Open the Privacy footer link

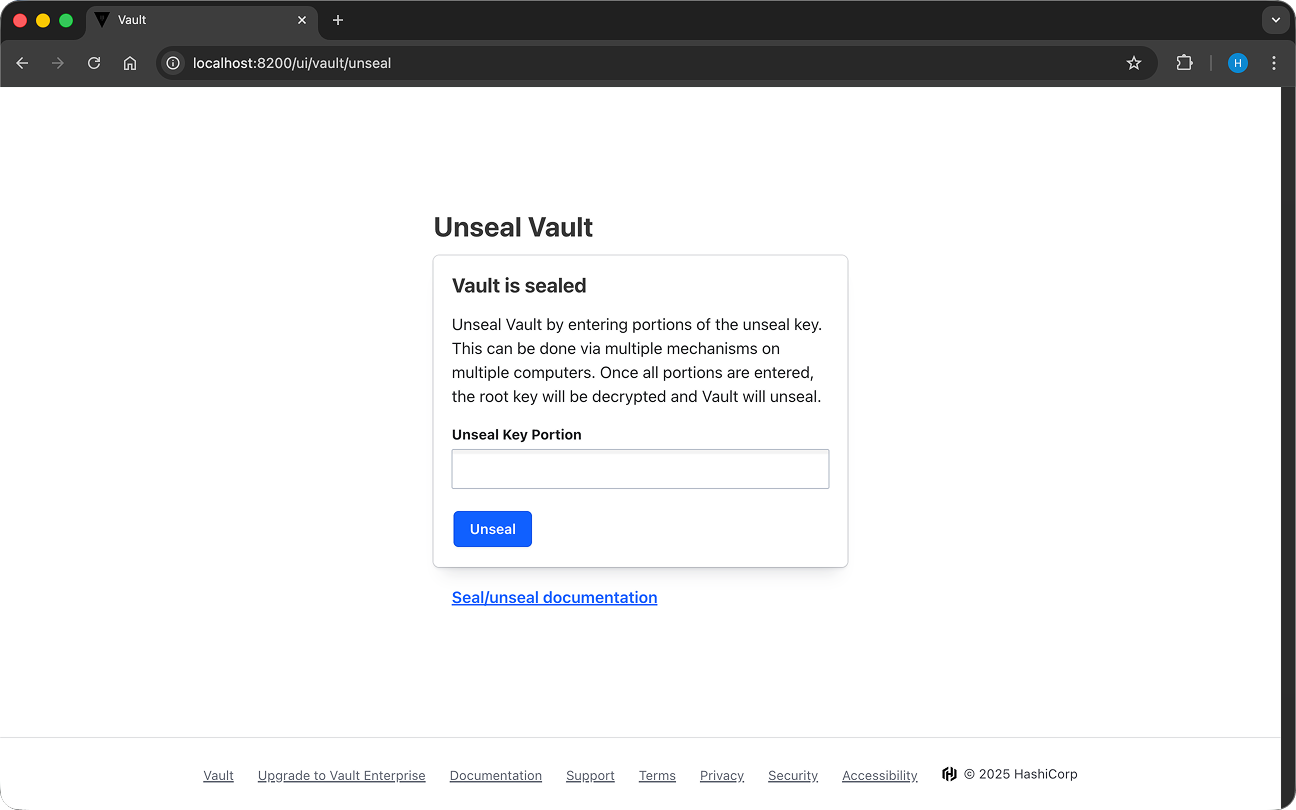[722, 775]
